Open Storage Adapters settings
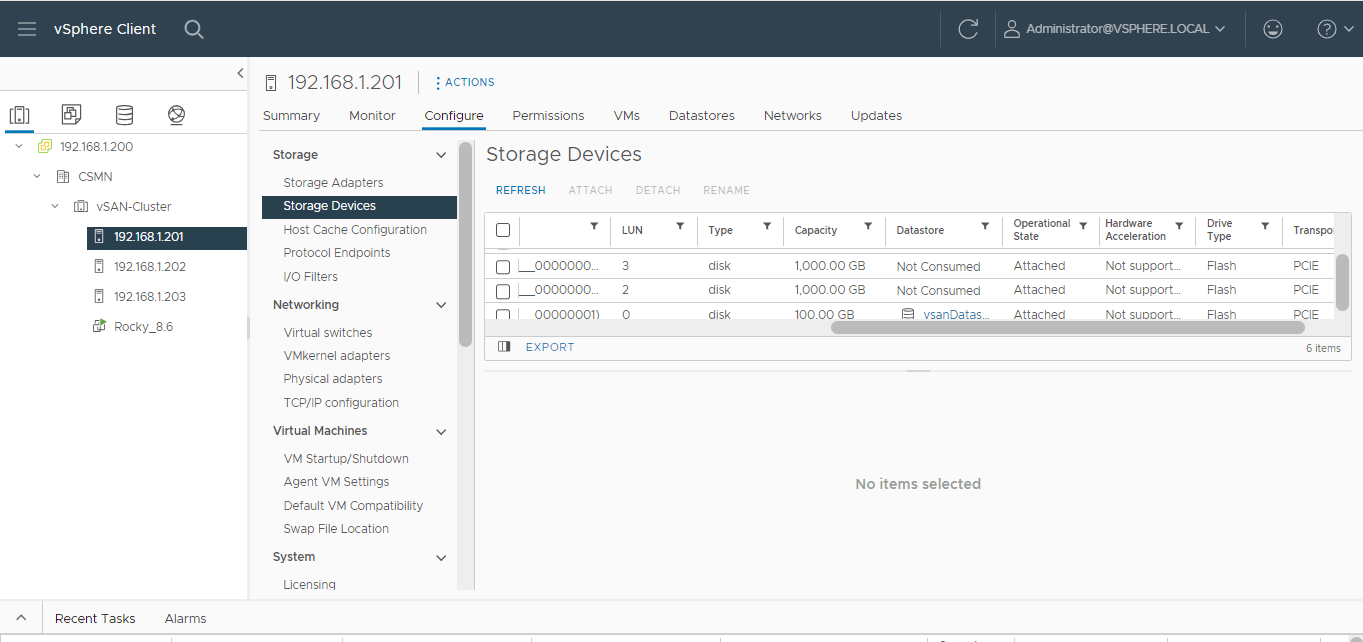1363x642 pixels. (333, 183)
